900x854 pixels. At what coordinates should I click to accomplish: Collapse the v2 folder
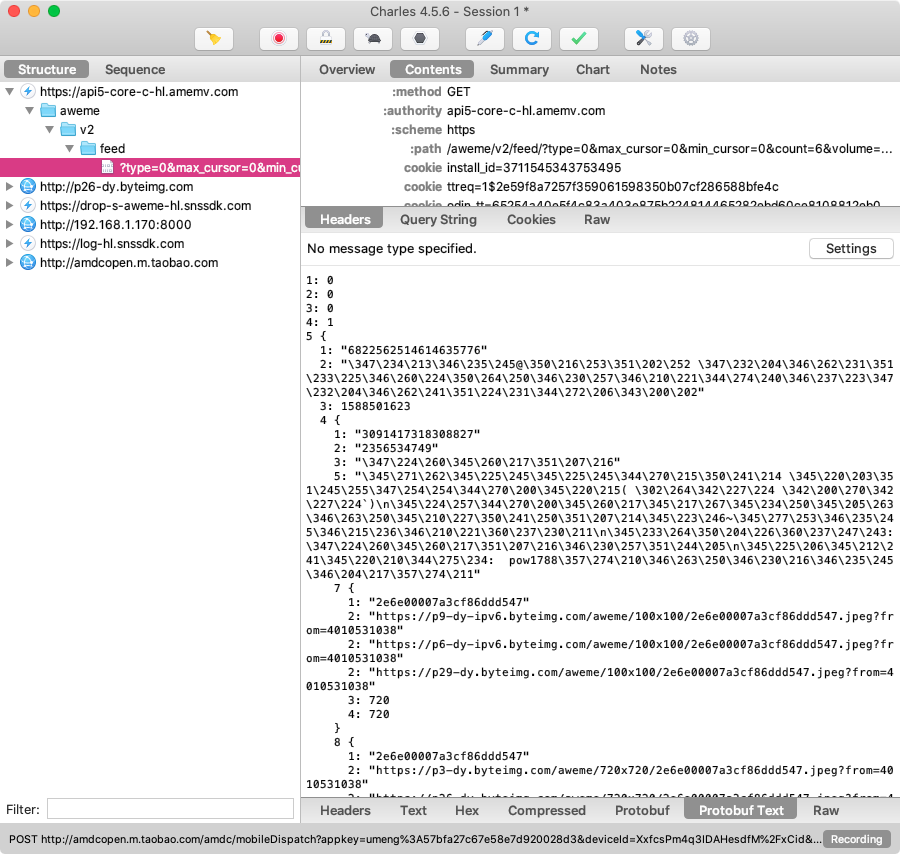click(x=49, y=129)
